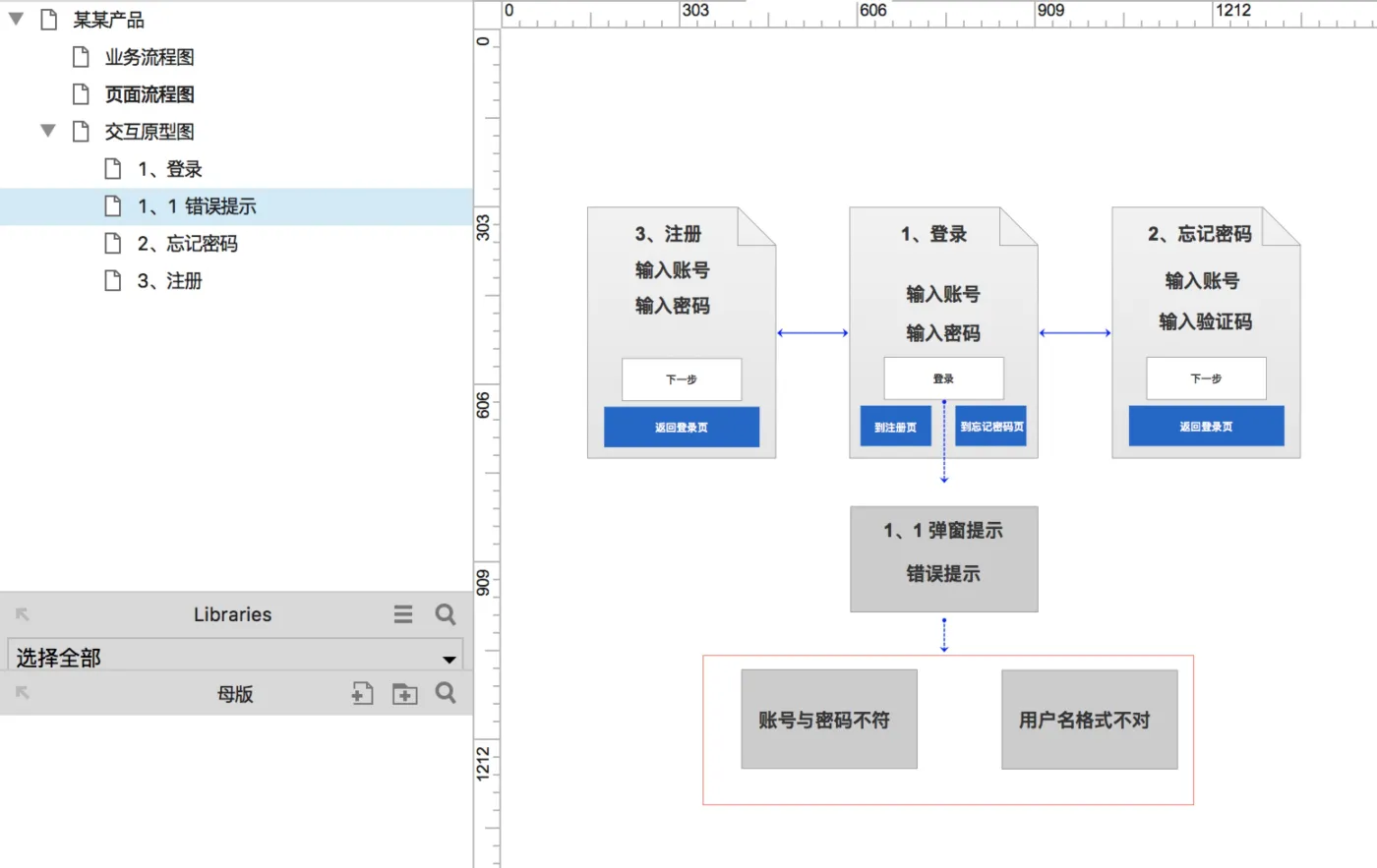
Task: Click the page icon beside 1、登录
Action: [x=113, y=169]
